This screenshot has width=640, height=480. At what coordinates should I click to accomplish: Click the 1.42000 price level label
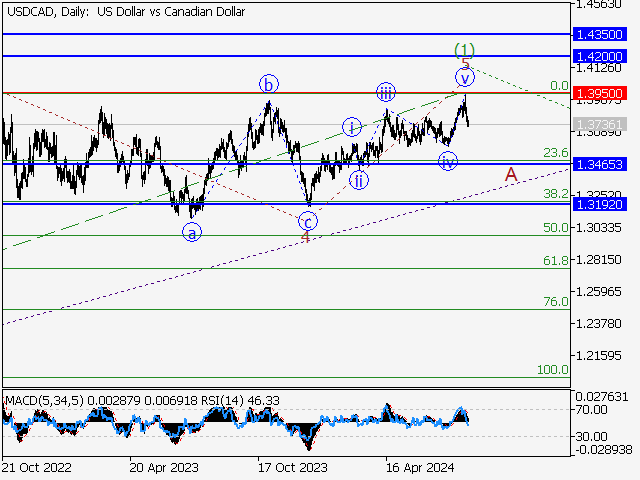coord(599,56)
